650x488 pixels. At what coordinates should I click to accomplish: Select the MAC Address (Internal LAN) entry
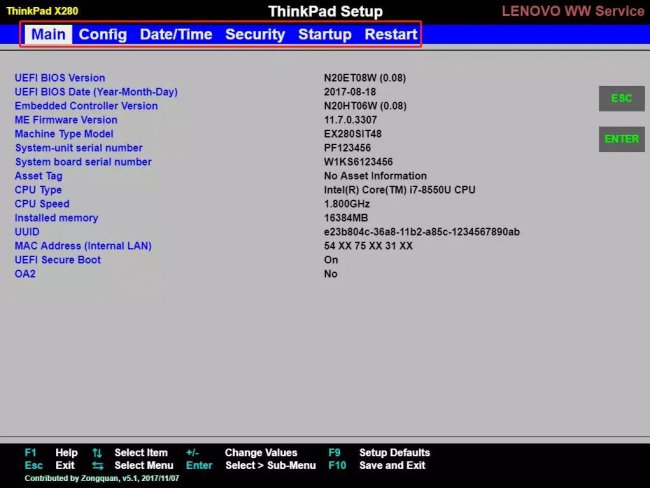point(83,246)
